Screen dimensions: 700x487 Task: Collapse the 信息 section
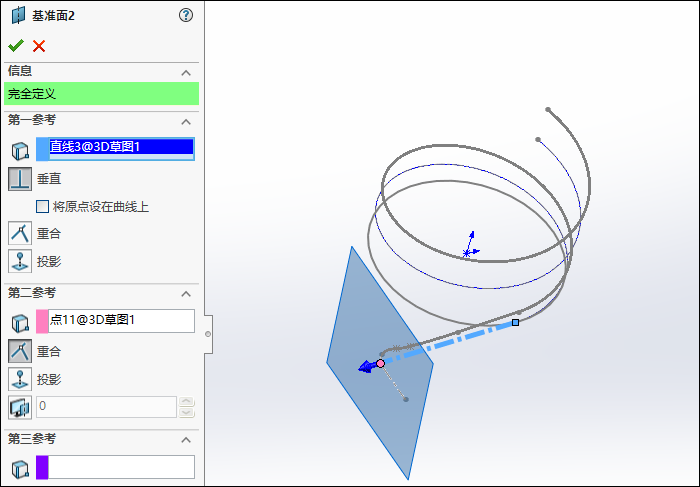tap(185, 73)
